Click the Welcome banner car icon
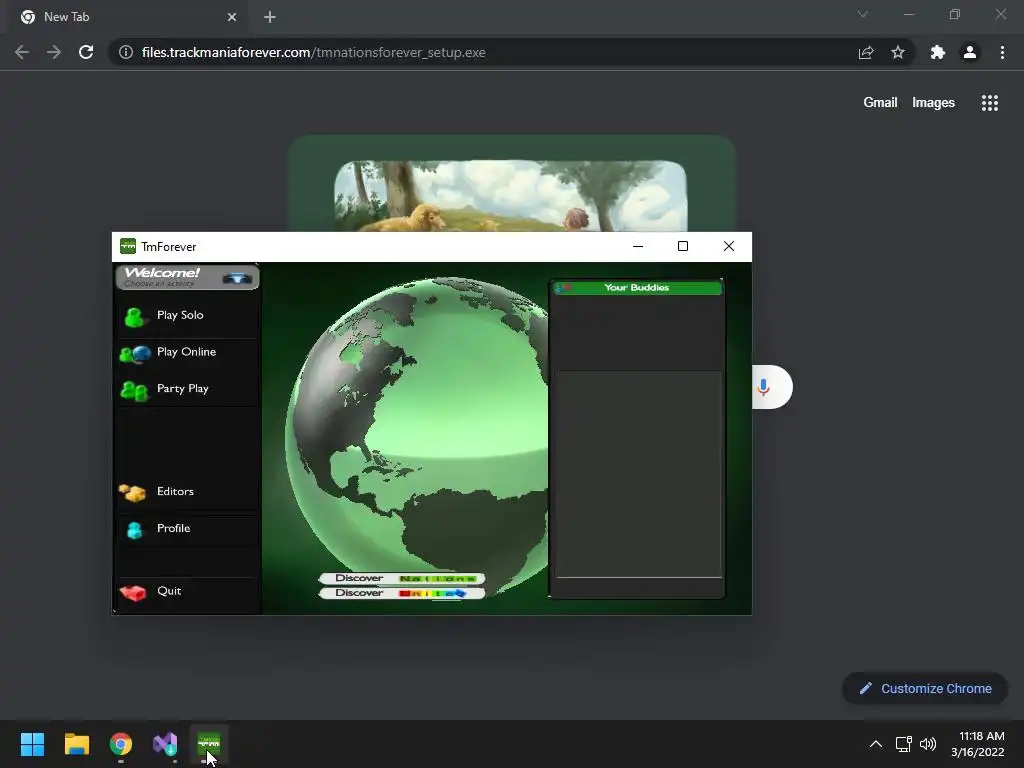Screen dimensions: 1024x768 [236, 278]
